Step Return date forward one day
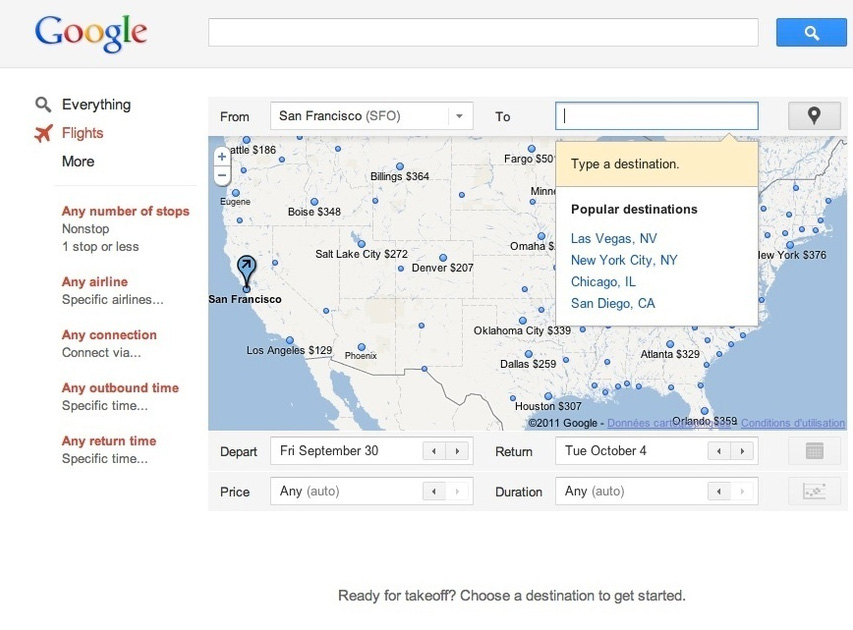 coord(742,451)
